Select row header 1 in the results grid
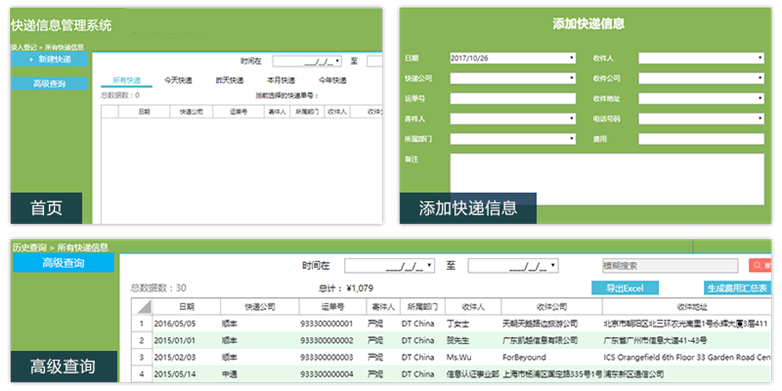The image size is (782, 391). pos(142,324)
